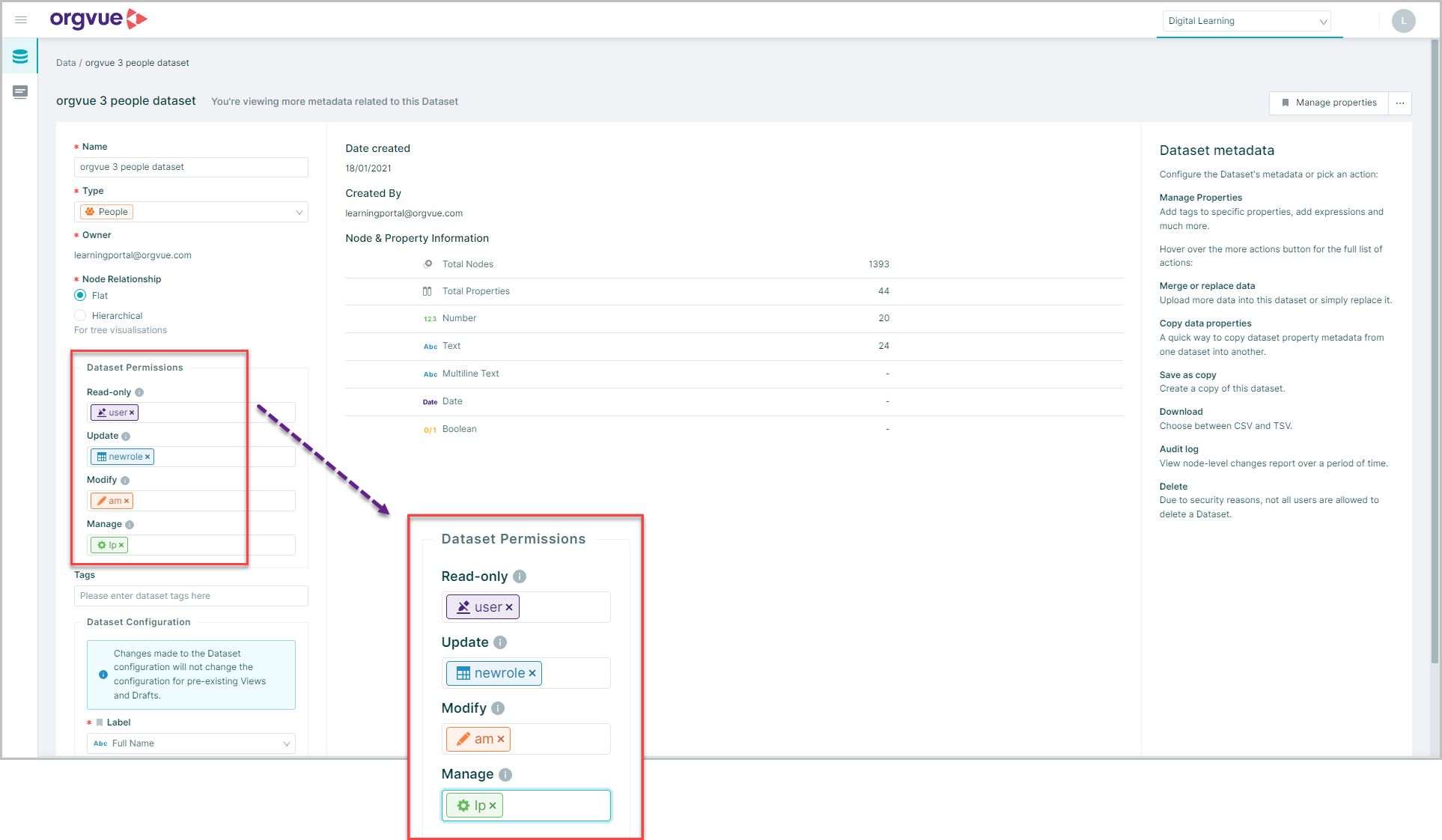Click the Total Properties icon
1442x840 pixels.
point(428,291)
